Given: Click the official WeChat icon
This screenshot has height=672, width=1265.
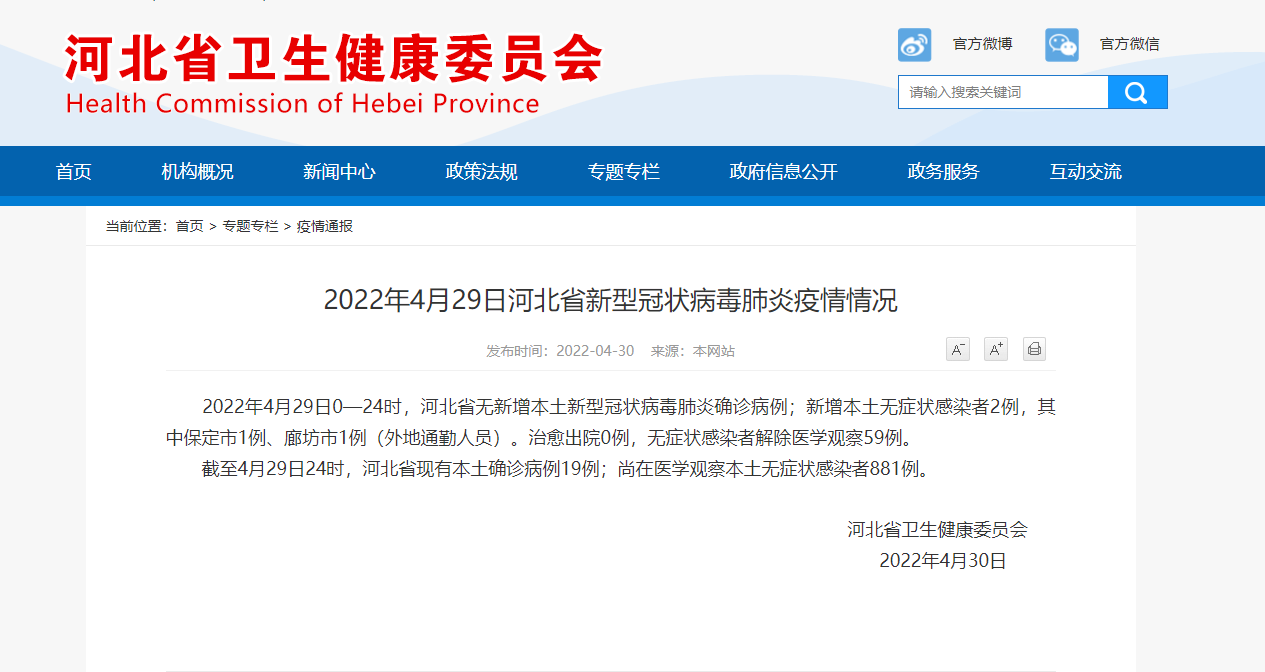Looking at the screenshot, I should tap(1062, 45).
